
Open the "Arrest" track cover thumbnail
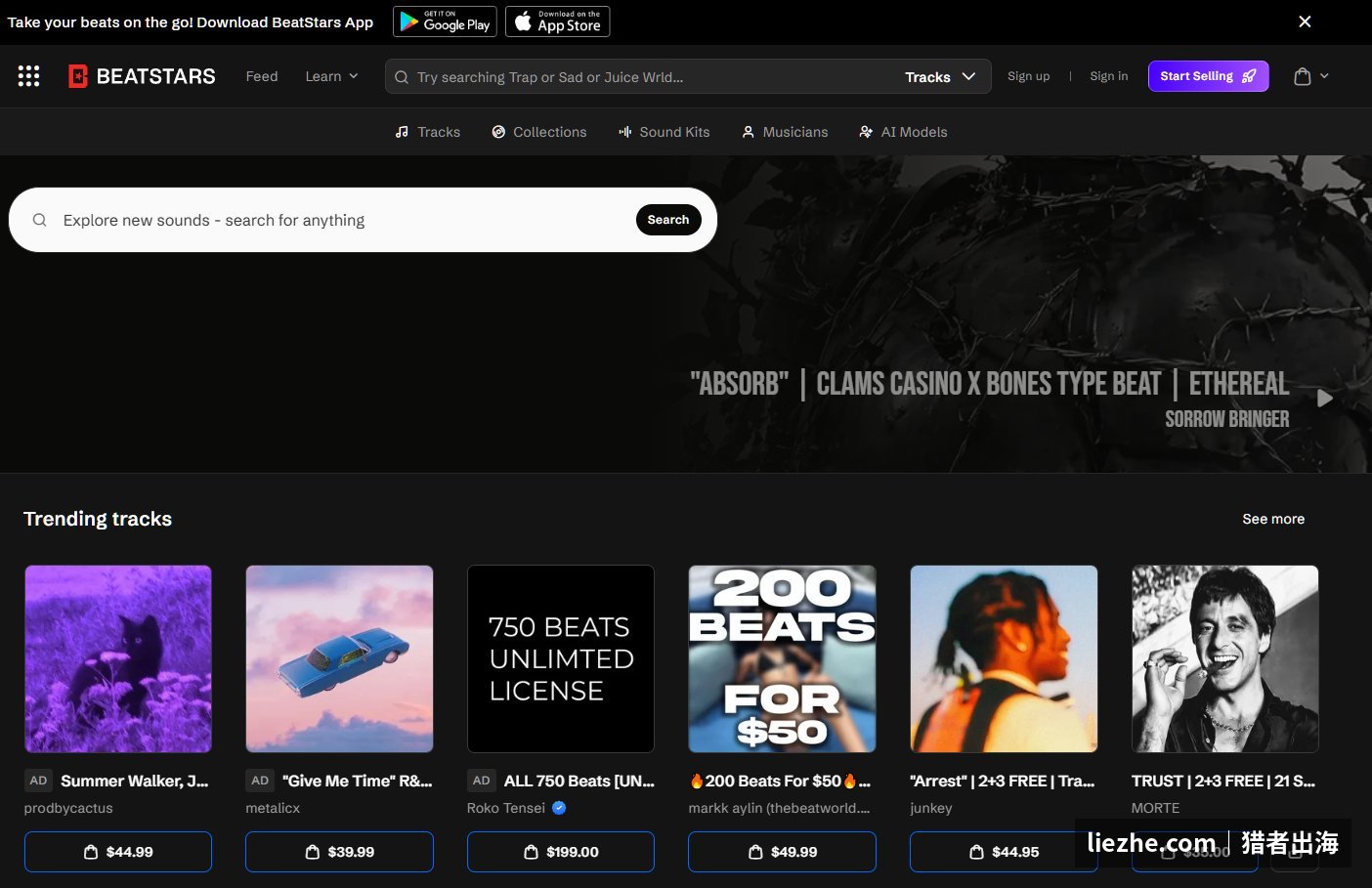click(1004, 659)
